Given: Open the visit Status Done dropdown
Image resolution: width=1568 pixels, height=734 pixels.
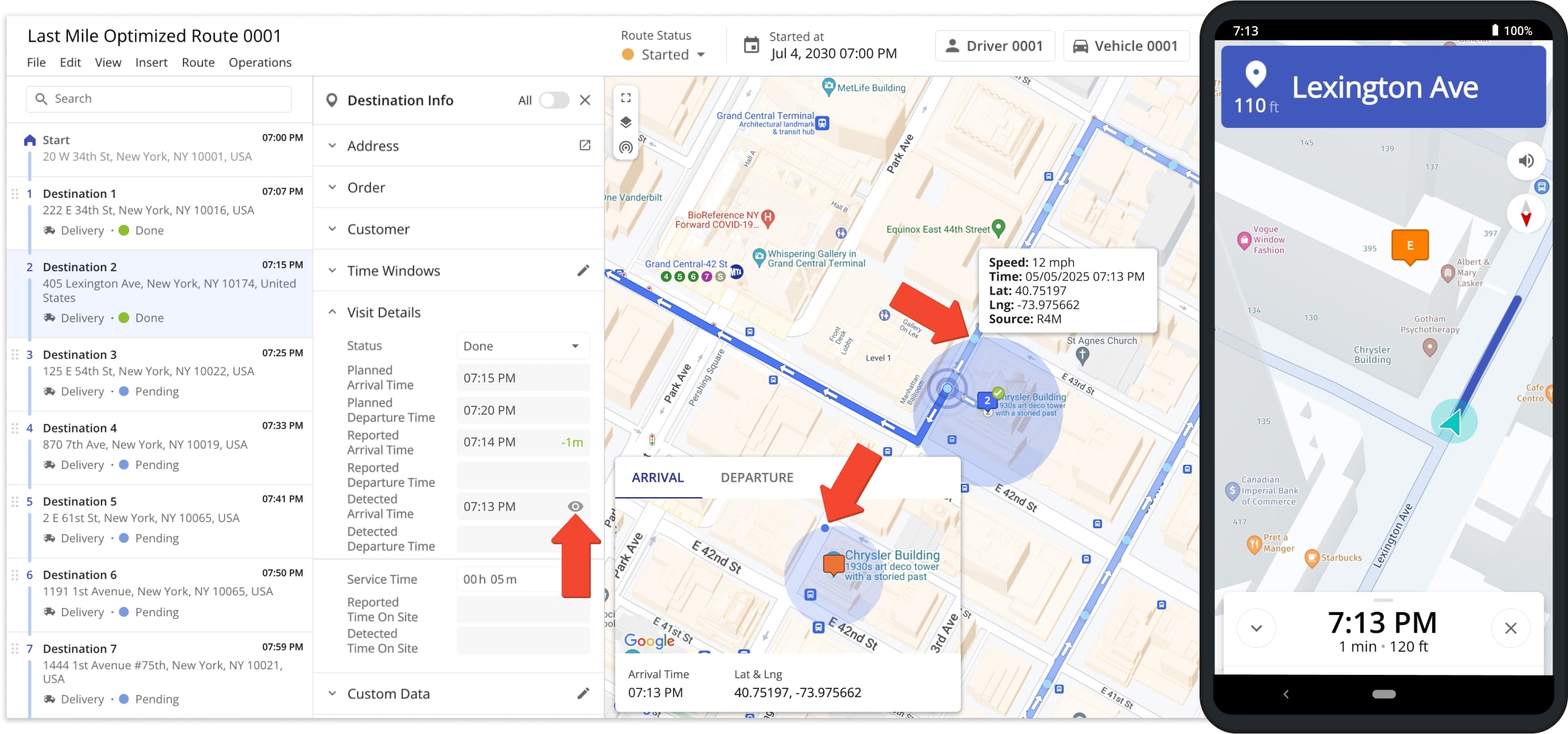Looking at the screenshot, I should [x=523, y=346].
